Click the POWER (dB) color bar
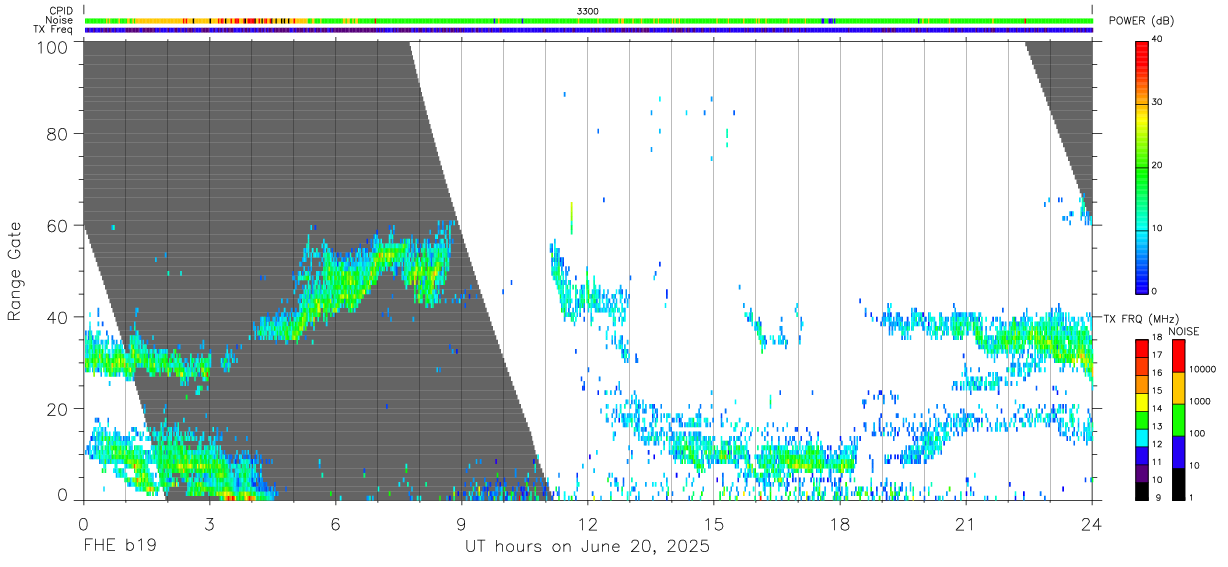Screen dimensions: 1228x567 pos(1141,166)
